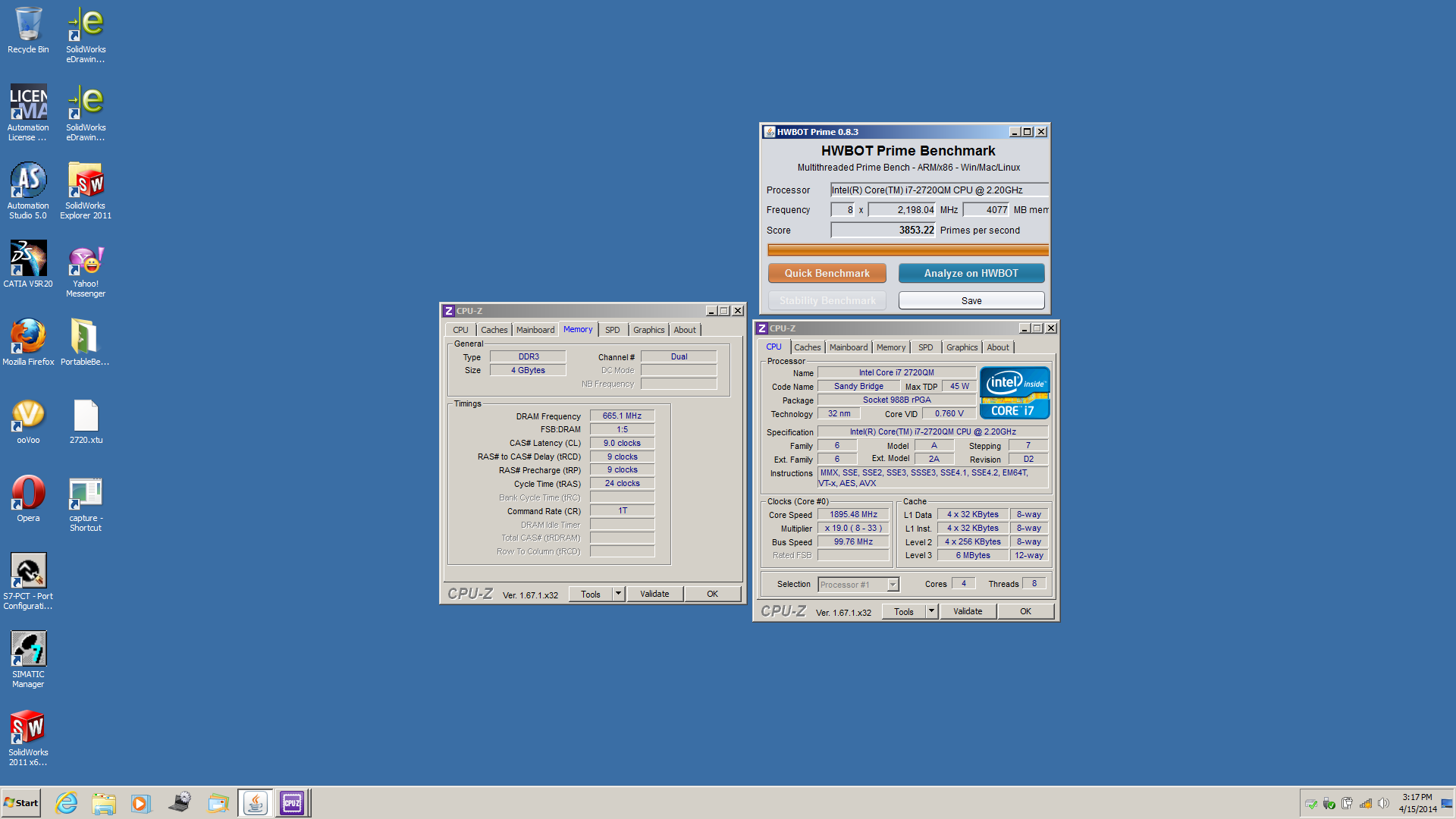The image size is (1456, 819).
Task: Open the Processor #1 selection dropdown
Action: pos(858,584)
